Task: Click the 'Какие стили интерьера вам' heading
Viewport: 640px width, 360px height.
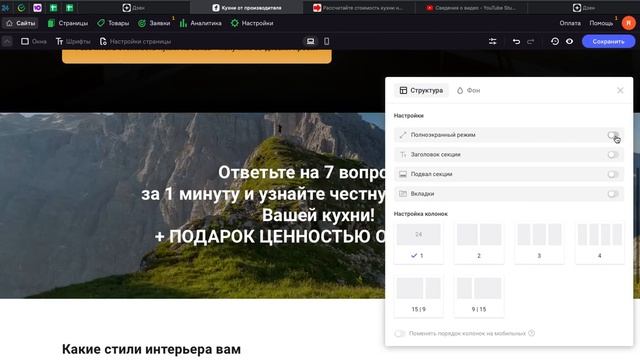Action: [151, 349]
